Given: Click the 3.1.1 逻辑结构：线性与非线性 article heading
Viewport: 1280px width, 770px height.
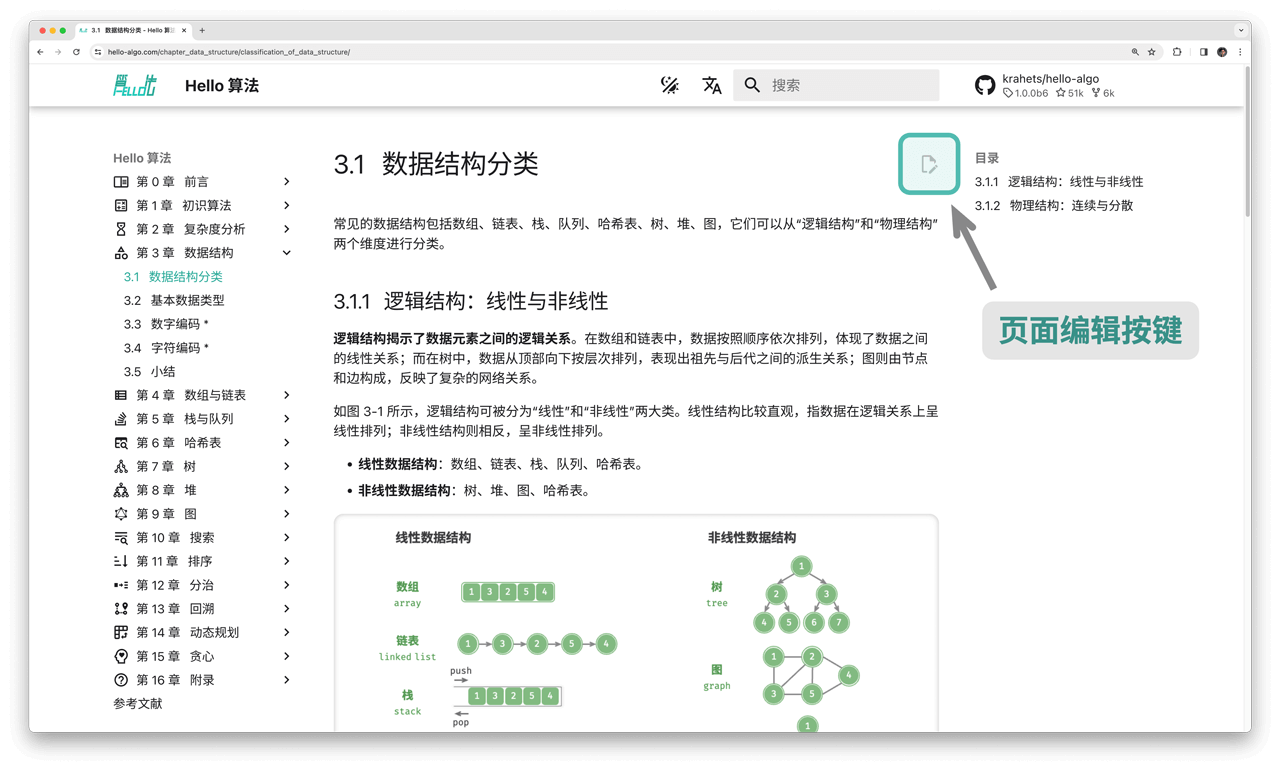Looking at the screenshot, I should [471, 301].
